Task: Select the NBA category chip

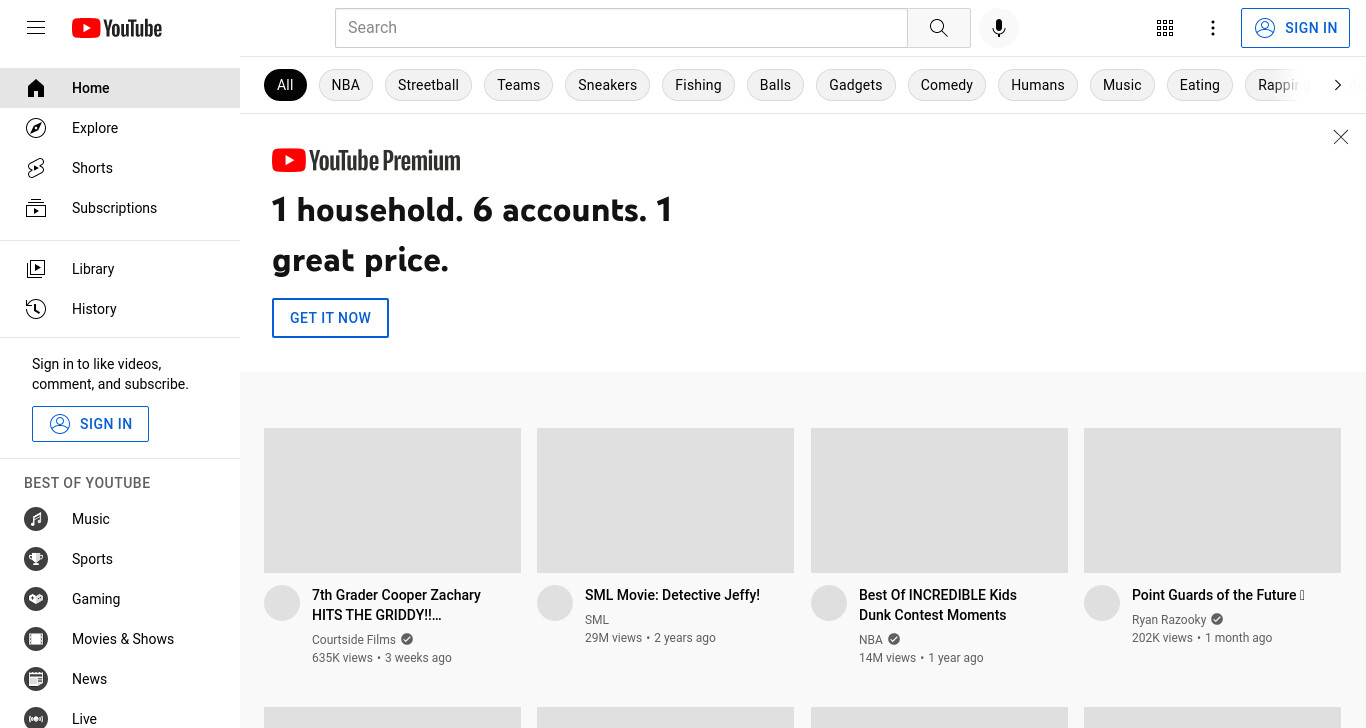Action: click(346, 85)
